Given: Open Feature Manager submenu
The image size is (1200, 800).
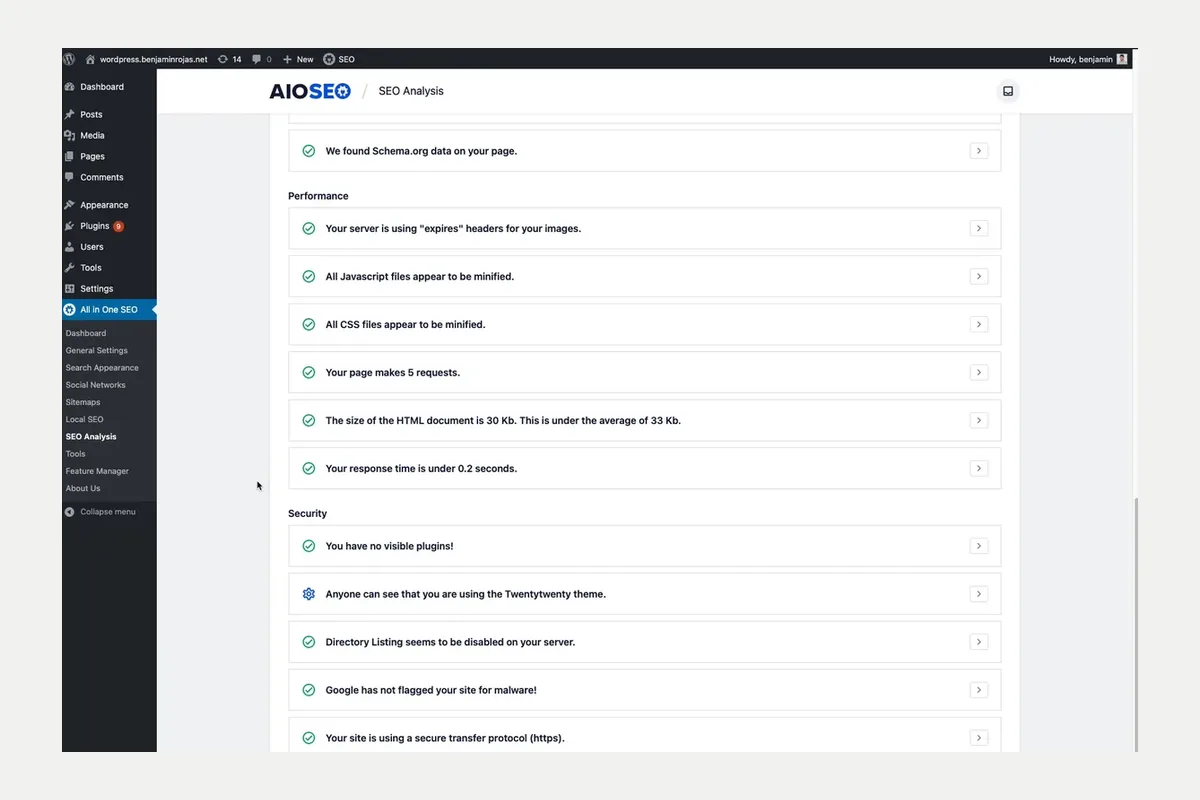Looking at the screenshot, I should tap(97, 471).
